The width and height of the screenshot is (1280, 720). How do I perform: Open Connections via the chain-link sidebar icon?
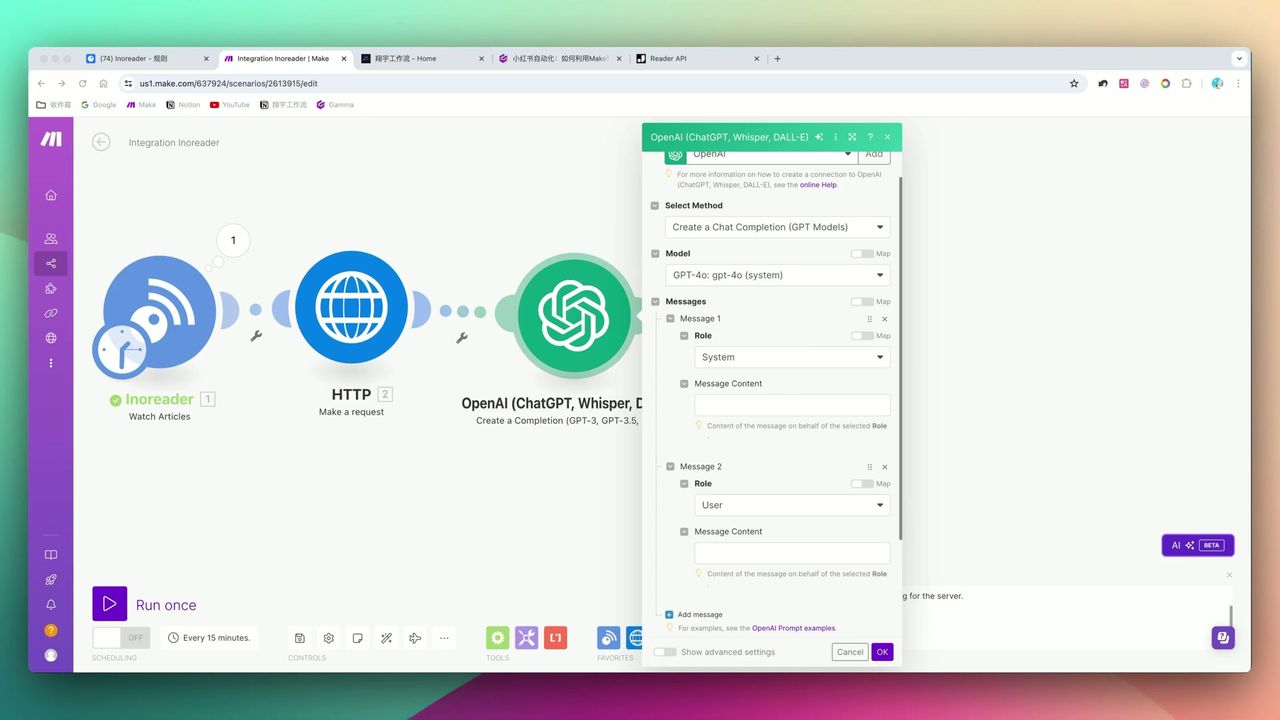coord(51,313)
